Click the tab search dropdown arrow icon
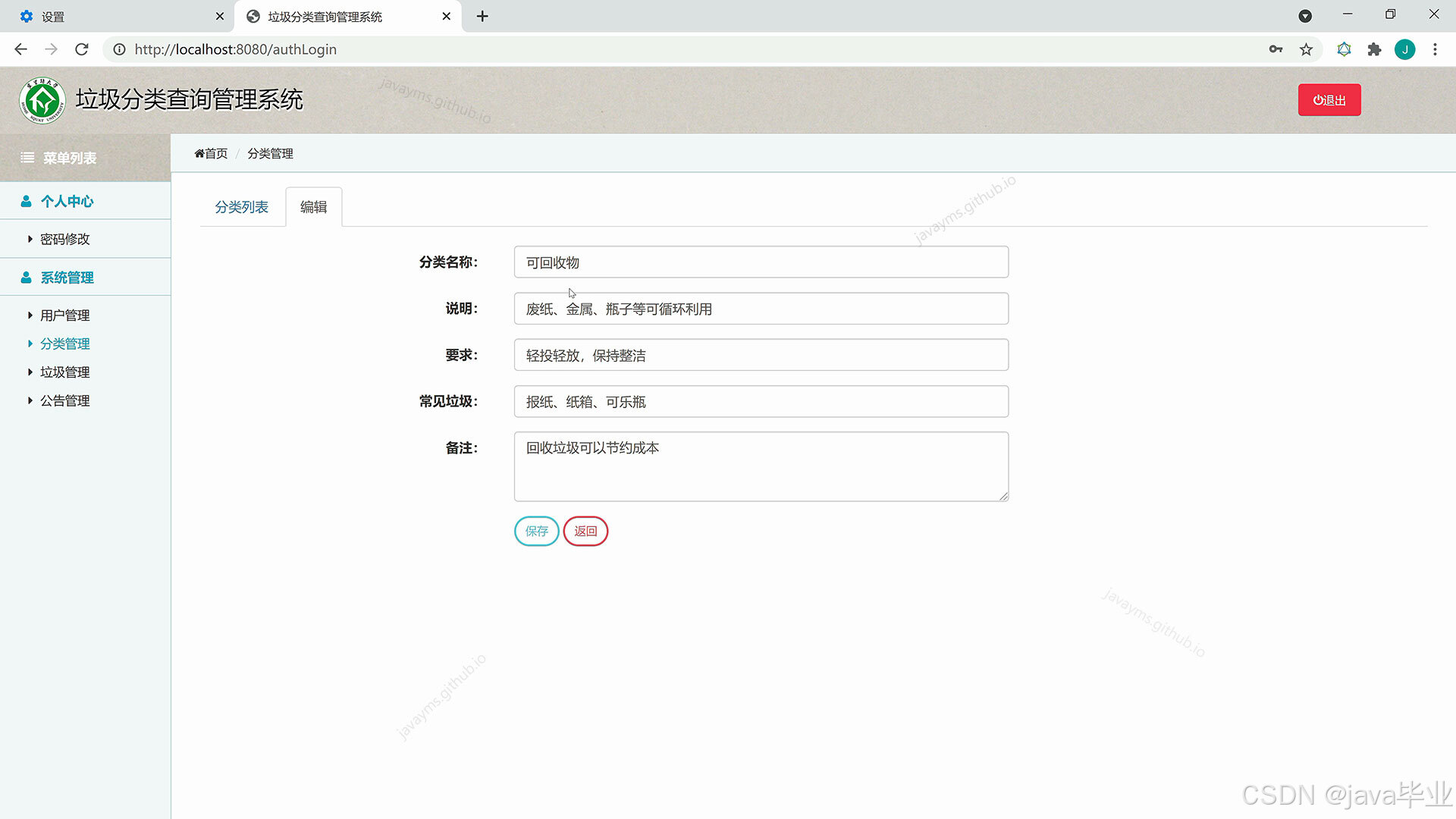Image resolution: width=1456 pixels, height=819 pixels. [1305, 16]
